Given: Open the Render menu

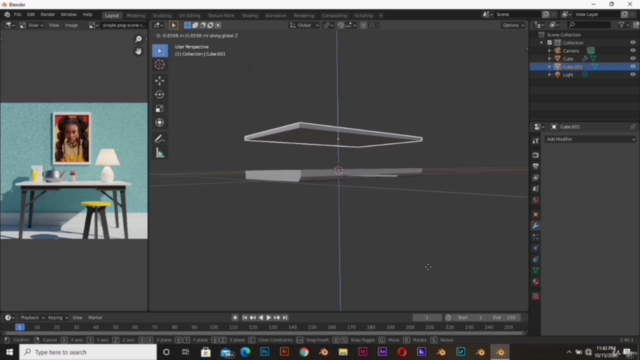Looking at the screenshot, I should pos(47,15).
